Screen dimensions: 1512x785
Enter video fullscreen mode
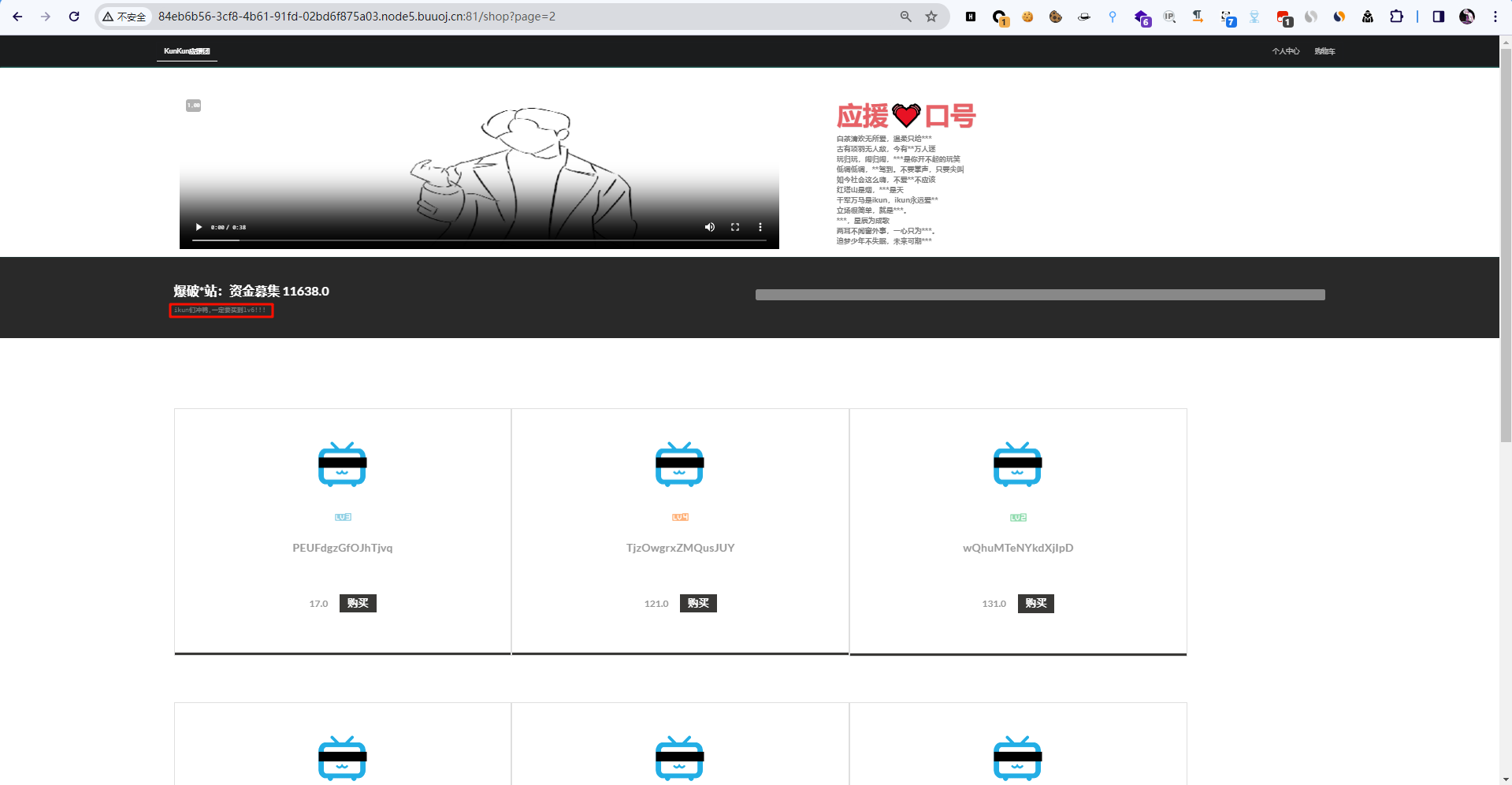(735, 227)
